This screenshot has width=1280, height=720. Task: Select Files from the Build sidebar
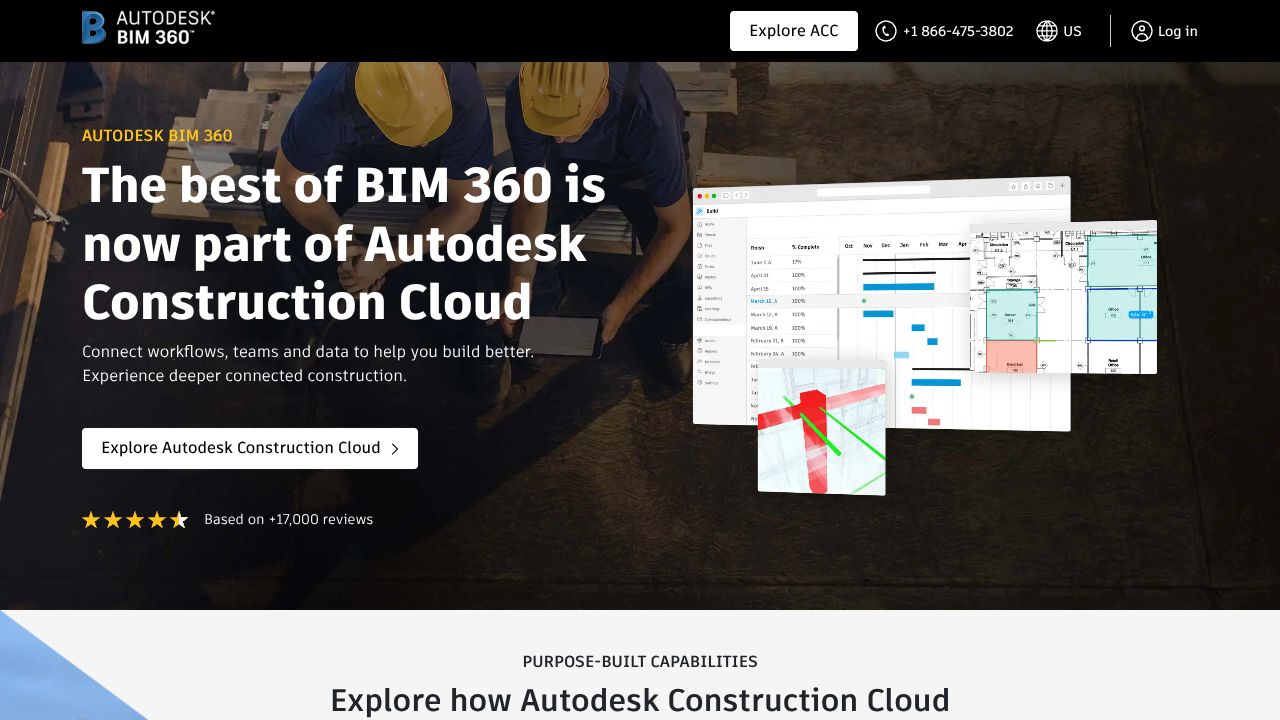click(710, 245)
